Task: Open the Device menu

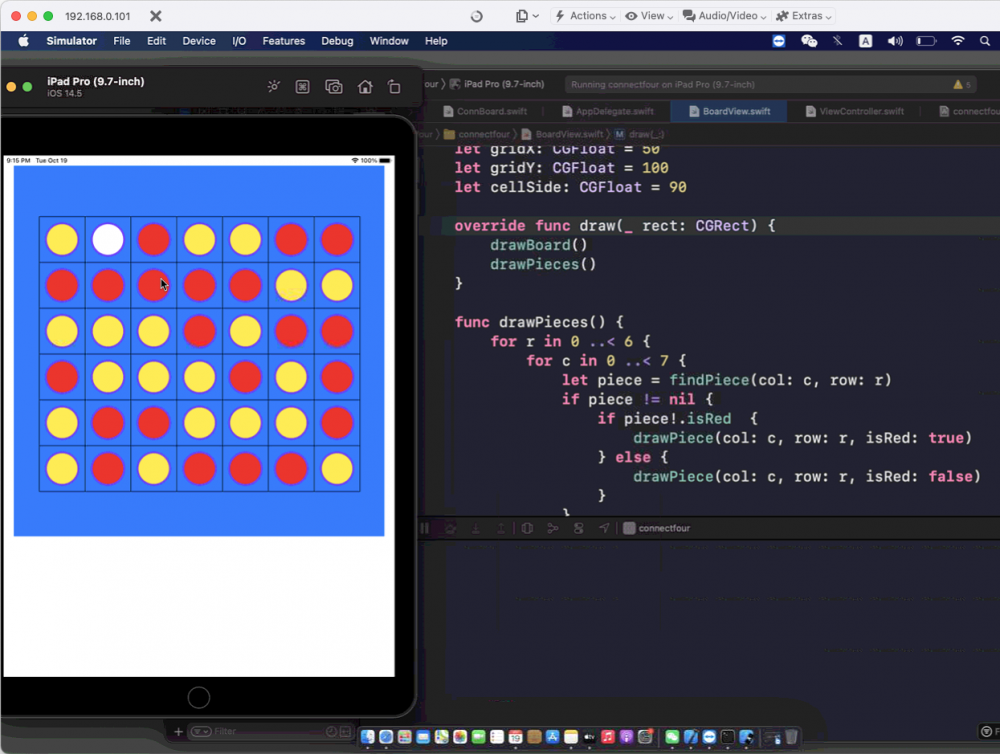Action: coord(199,41)
